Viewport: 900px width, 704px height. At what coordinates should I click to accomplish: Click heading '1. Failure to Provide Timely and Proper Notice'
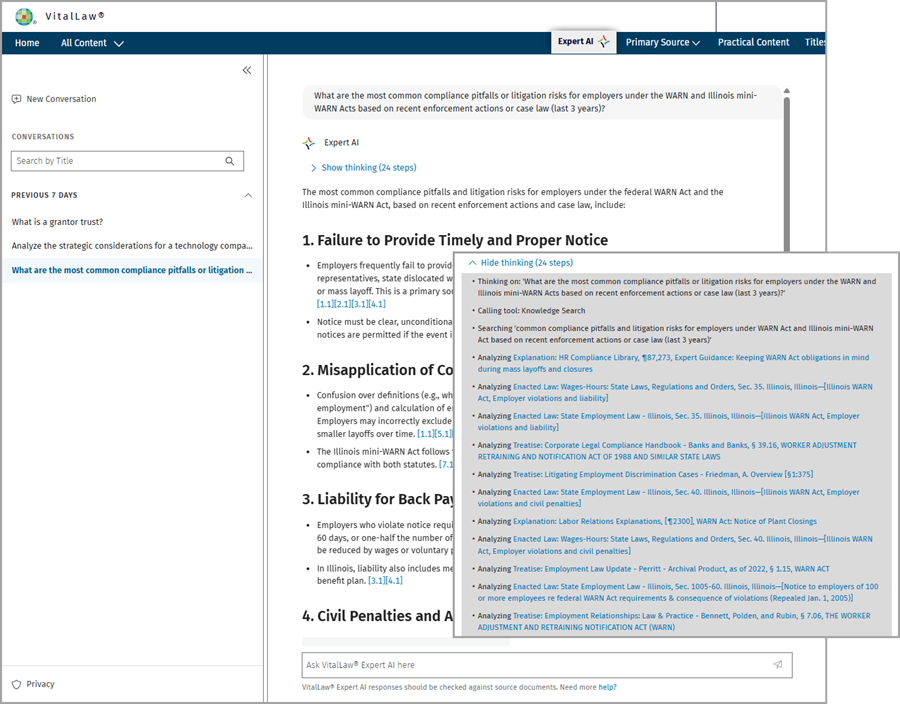[455, 240]
